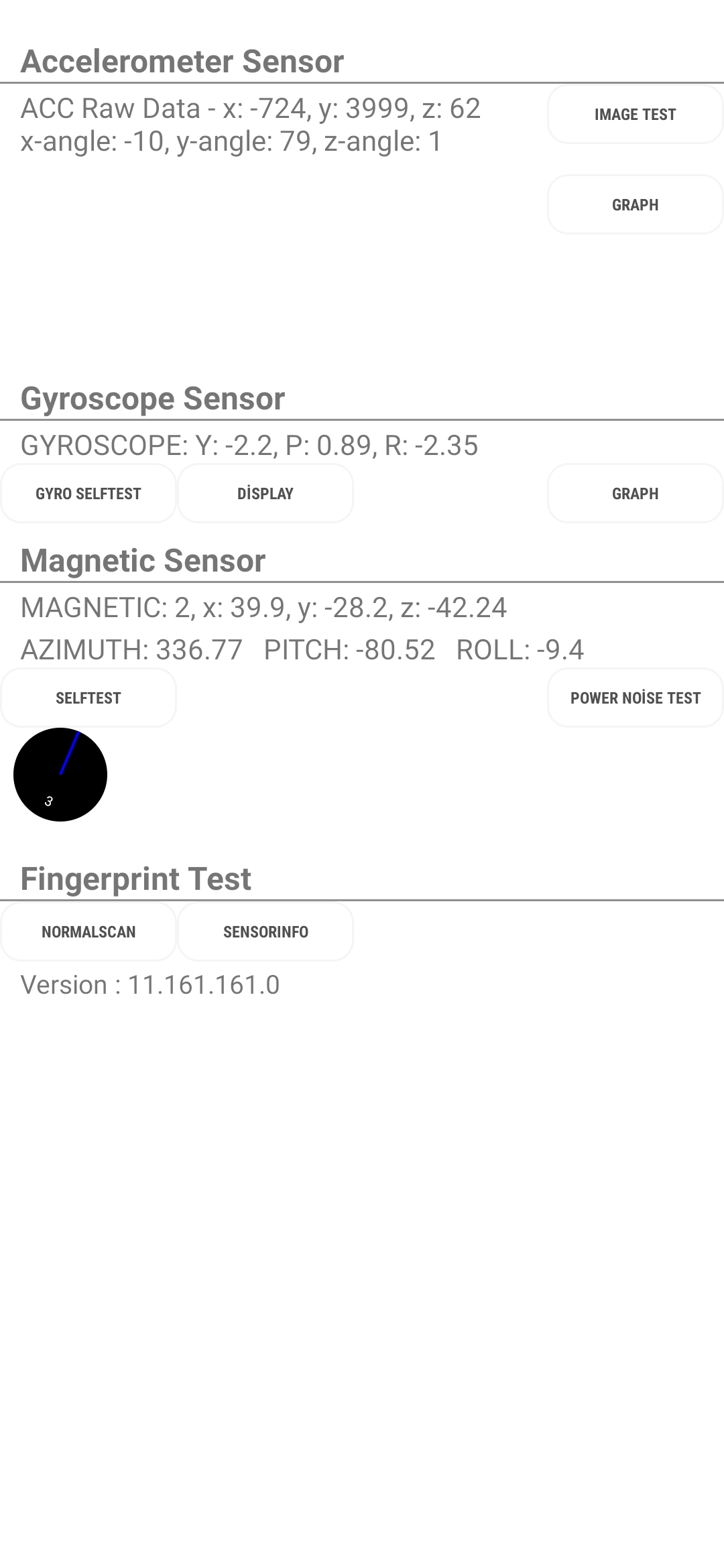Tap the Accelerometer Sensor heading

point(182,62)
